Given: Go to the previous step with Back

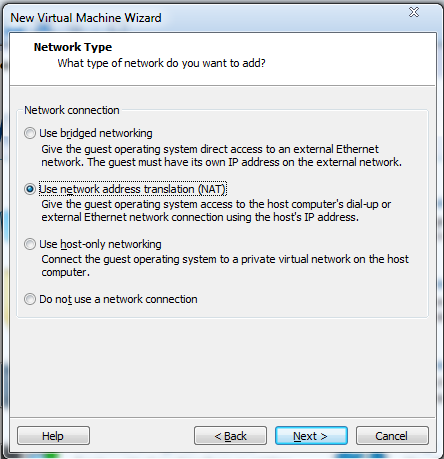Looking at the screenshot, I should (x=230, y=435).
